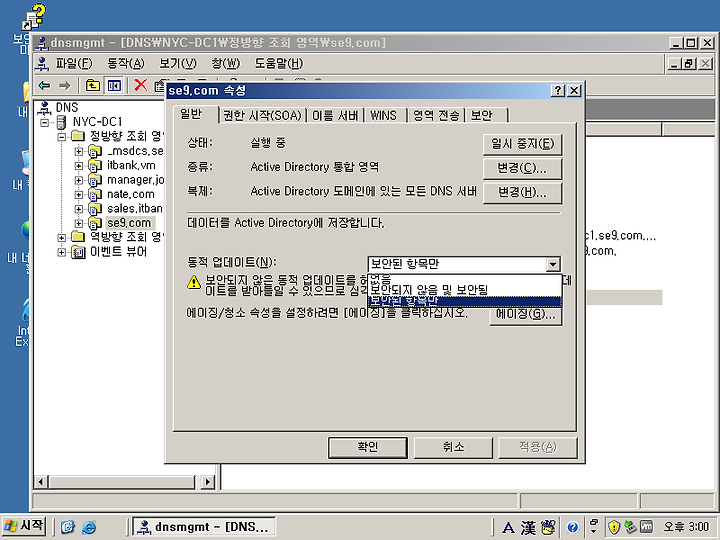Click the Up one level folder icon
720x540 pixels.
pos(93,85)
